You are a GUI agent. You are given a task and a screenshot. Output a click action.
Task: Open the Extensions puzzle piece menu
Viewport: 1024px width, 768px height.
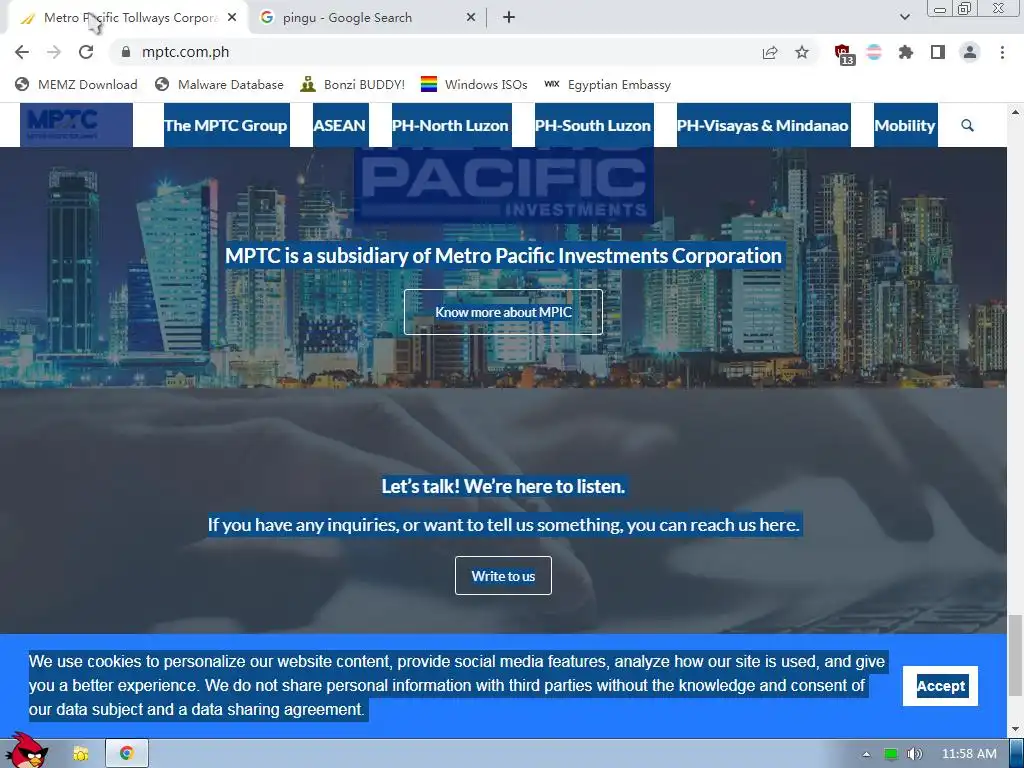[x=906, y=52]
